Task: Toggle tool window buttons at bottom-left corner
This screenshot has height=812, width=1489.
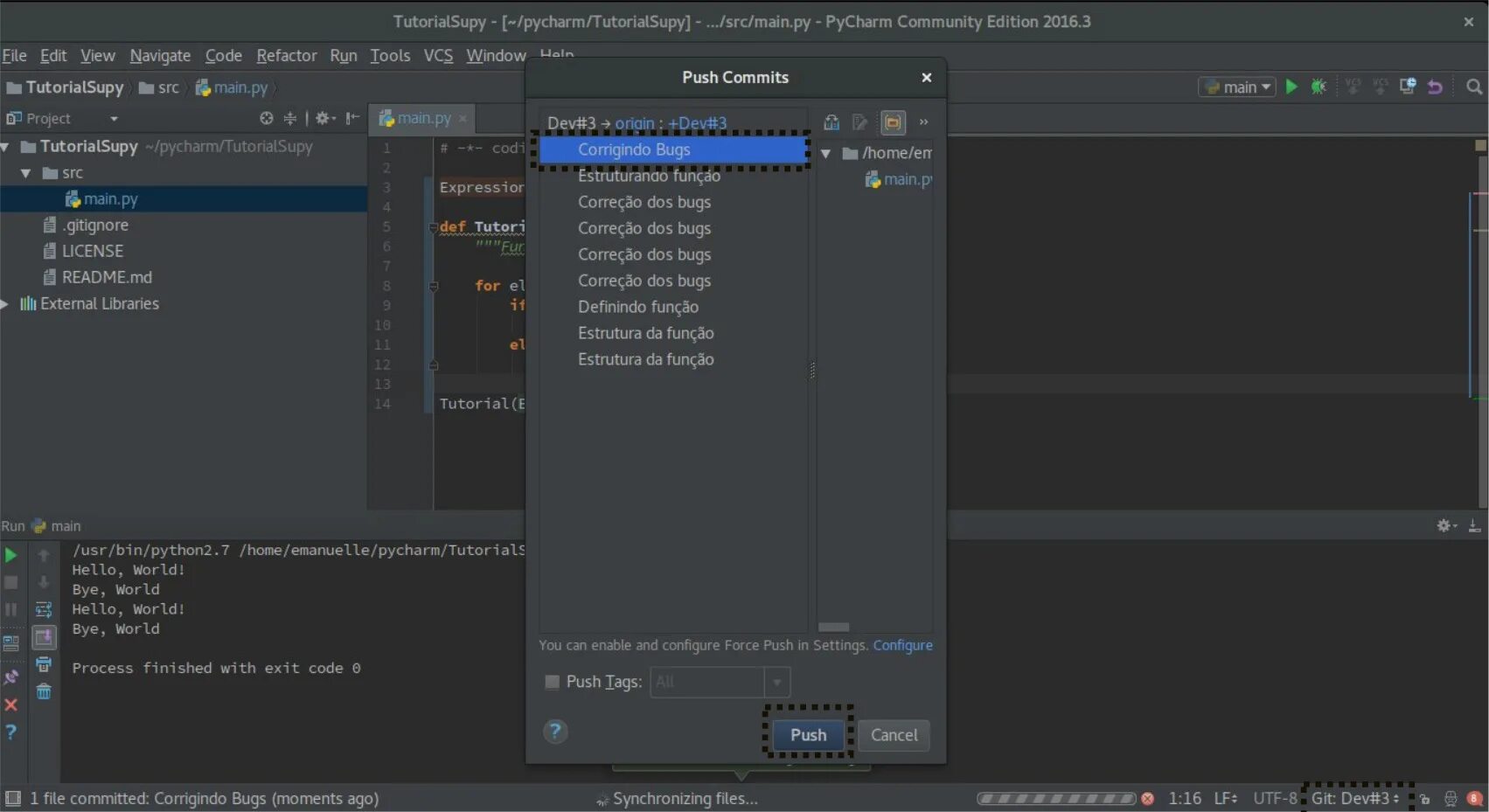Action: coord(13,798)
